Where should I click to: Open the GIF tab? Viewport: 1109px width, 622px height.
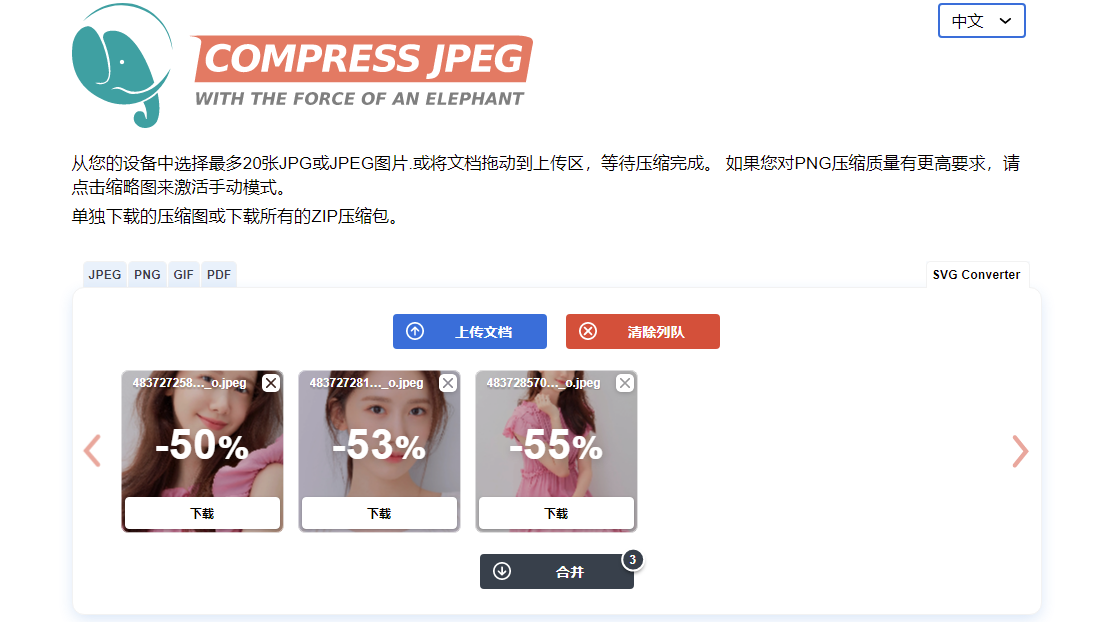184,275
